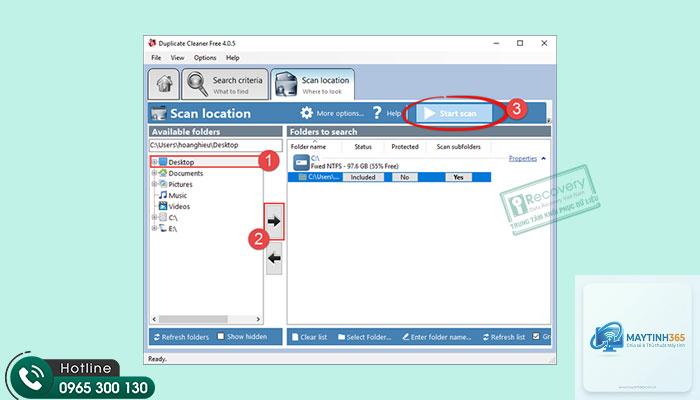
Task: Select the C:\Users folder row
Action: [x=389, y=177]
